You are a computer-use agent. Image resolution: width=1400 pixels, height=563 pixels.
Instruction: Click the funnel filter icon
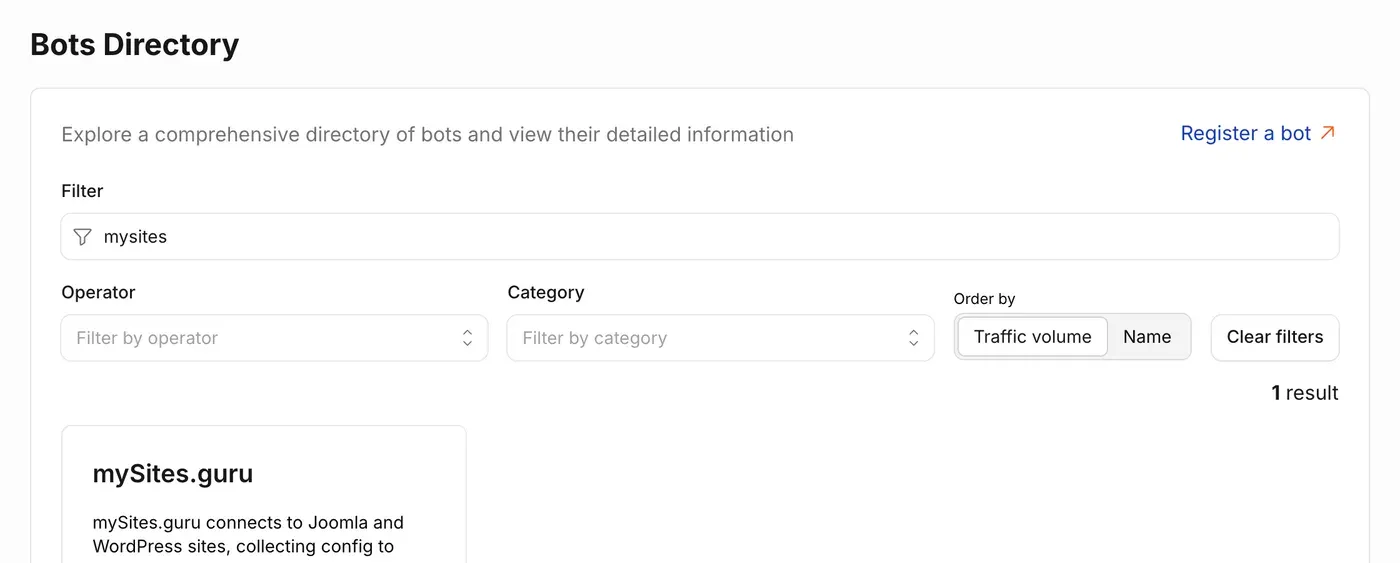pyautogui.click(x=83, y=237)
